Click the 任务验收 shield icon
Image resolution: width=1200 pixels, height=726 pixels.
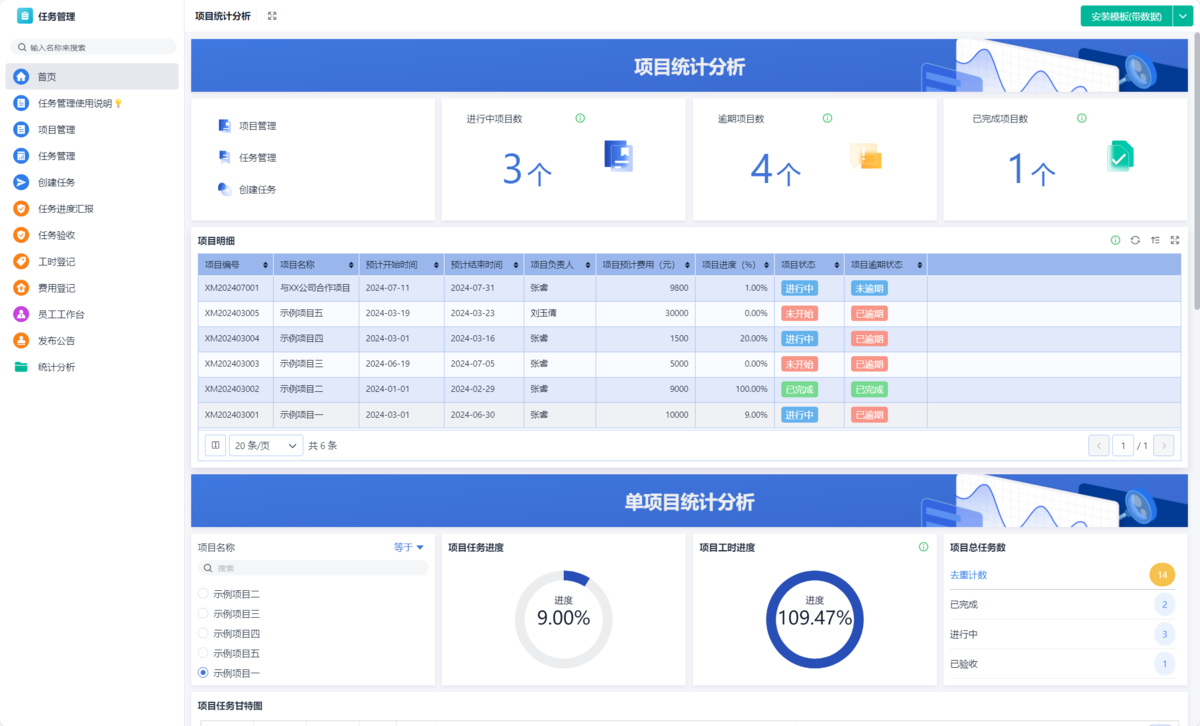[x=21, y=235]
